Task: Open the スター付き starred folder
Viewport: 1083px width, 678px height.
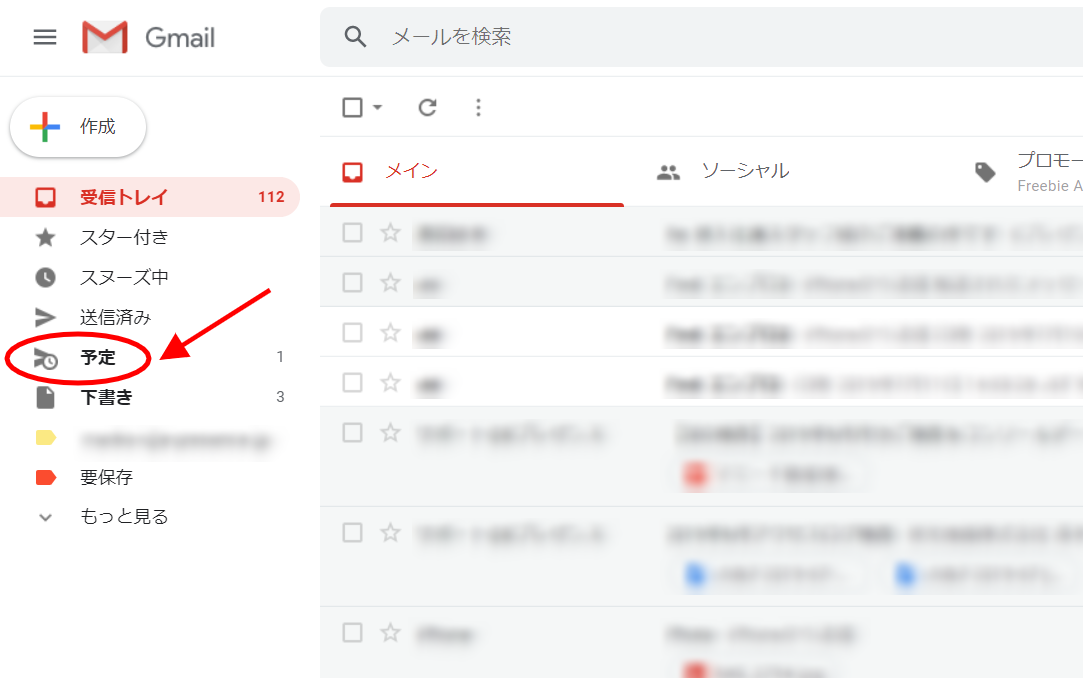Action: (124, 237)
